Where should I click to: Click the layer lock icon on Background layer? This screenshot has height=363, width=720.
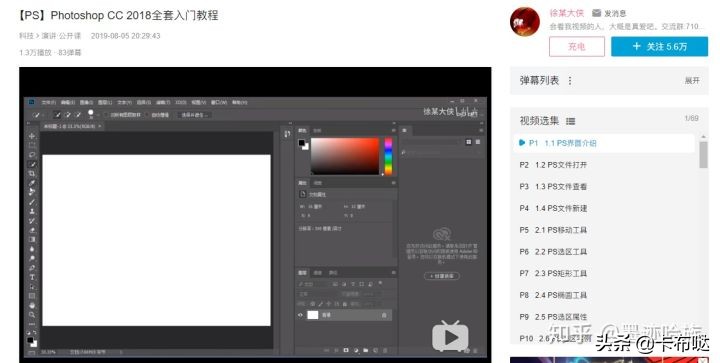tap(384, 315)
